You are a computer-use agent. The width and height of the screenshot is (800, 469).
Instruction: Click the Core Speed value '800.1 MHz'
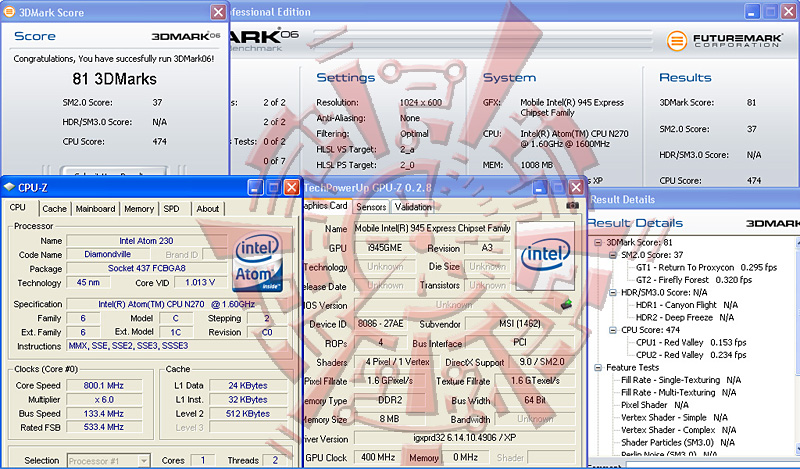(104, 385)
